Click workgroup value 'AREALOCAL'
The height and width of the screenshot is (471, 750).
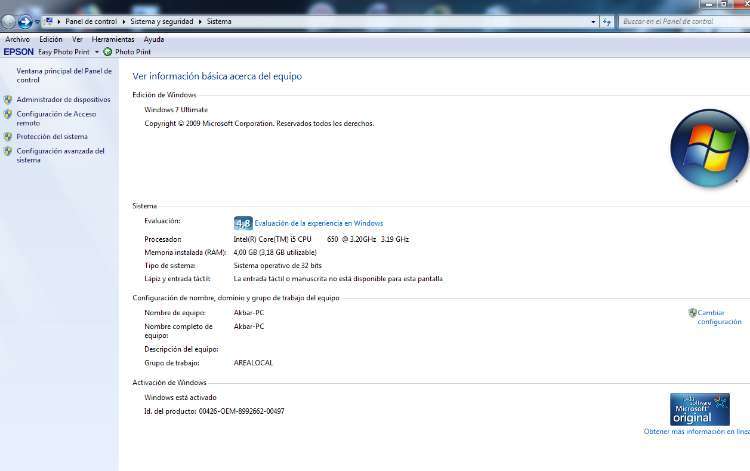(x=253, y=363)
